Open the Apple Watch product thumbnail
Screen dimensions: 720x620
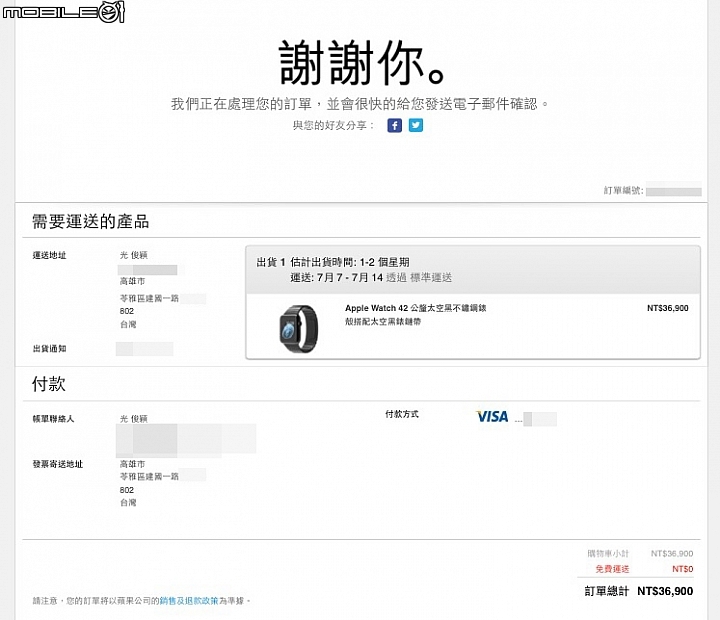click(299, 329)
